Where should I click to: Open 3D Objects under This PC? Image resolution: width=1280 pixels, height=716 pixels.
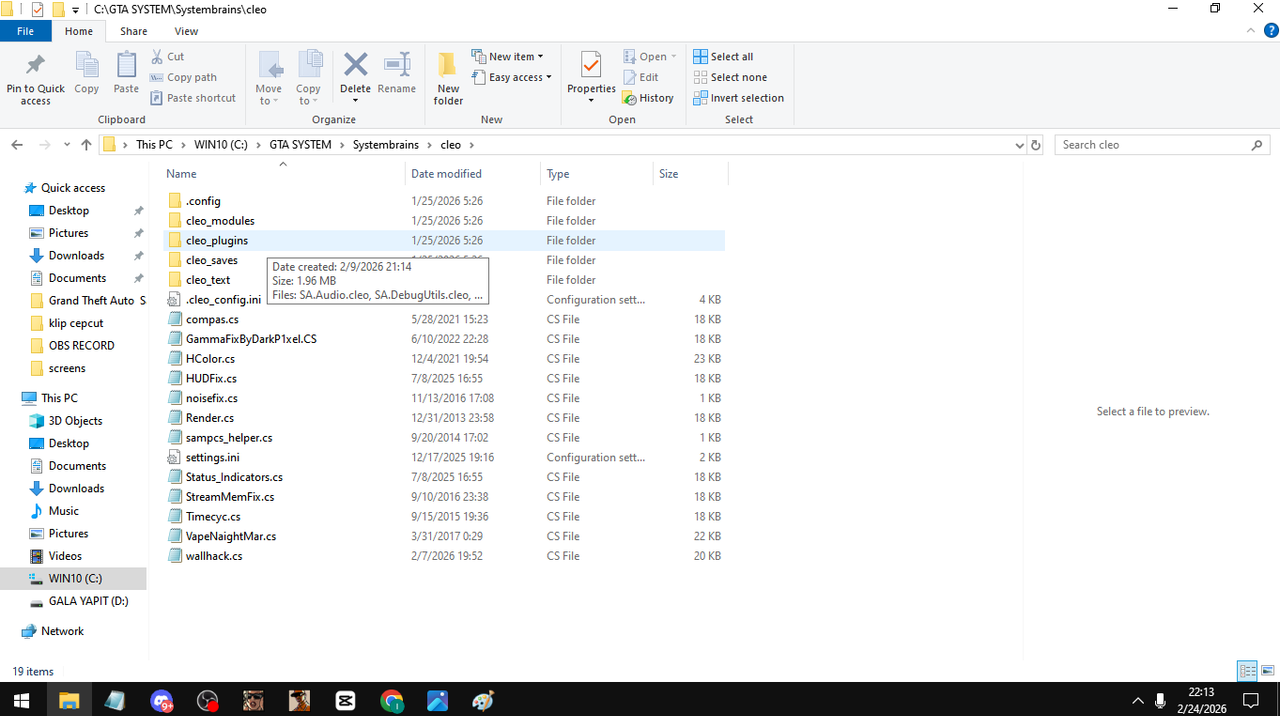click(x=75, y=421)
